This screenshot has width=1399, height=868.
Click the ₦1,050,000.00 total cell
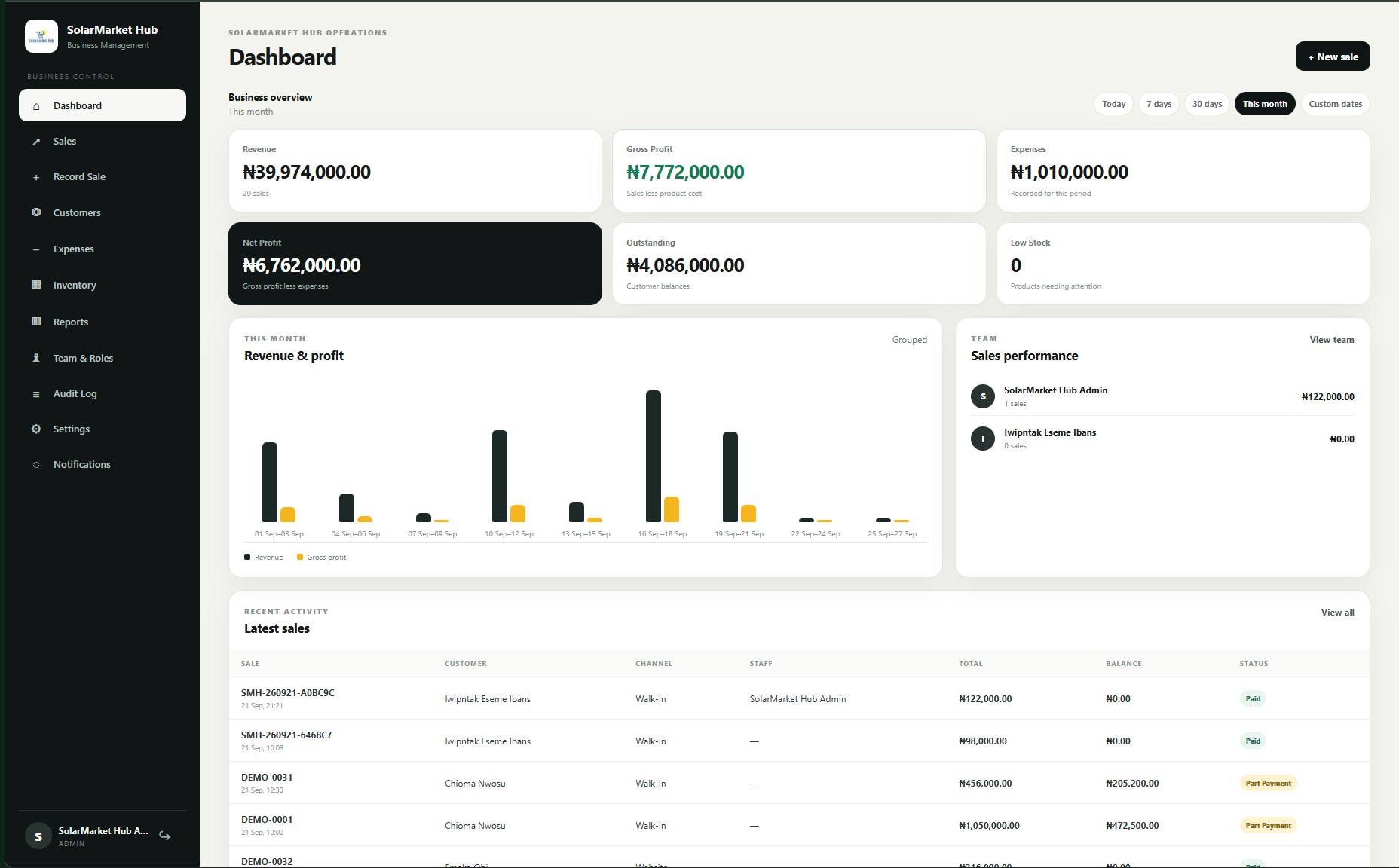click(x=989, y=826)
